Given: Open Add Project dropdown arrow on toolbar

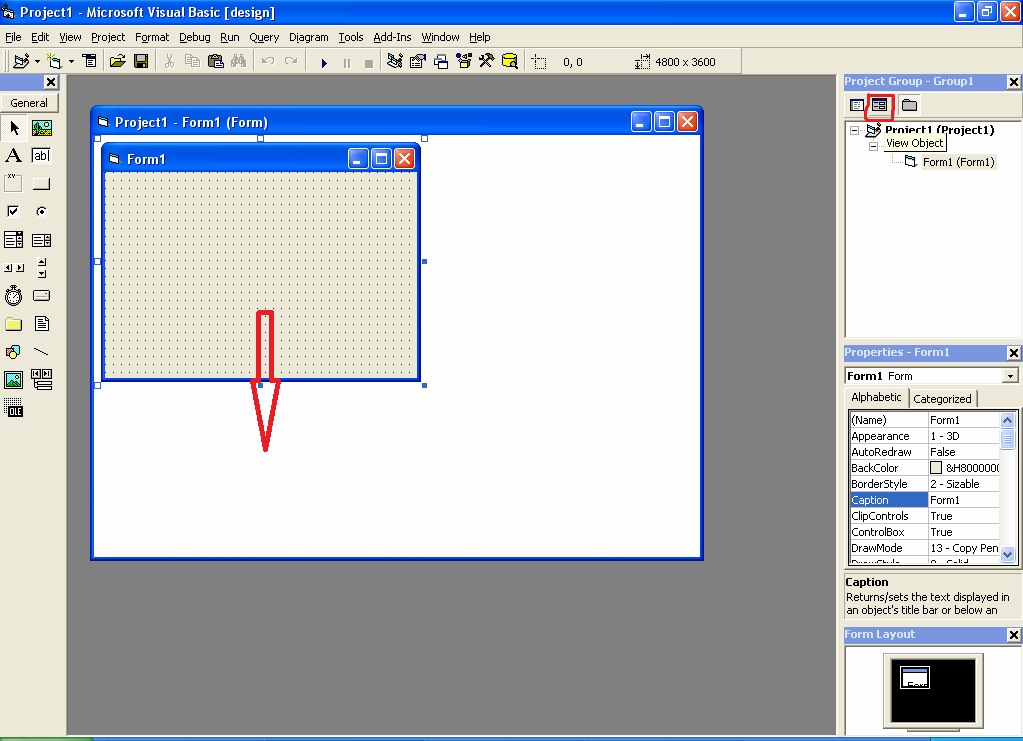Looking at the screenshot, I should pos(37,61).
